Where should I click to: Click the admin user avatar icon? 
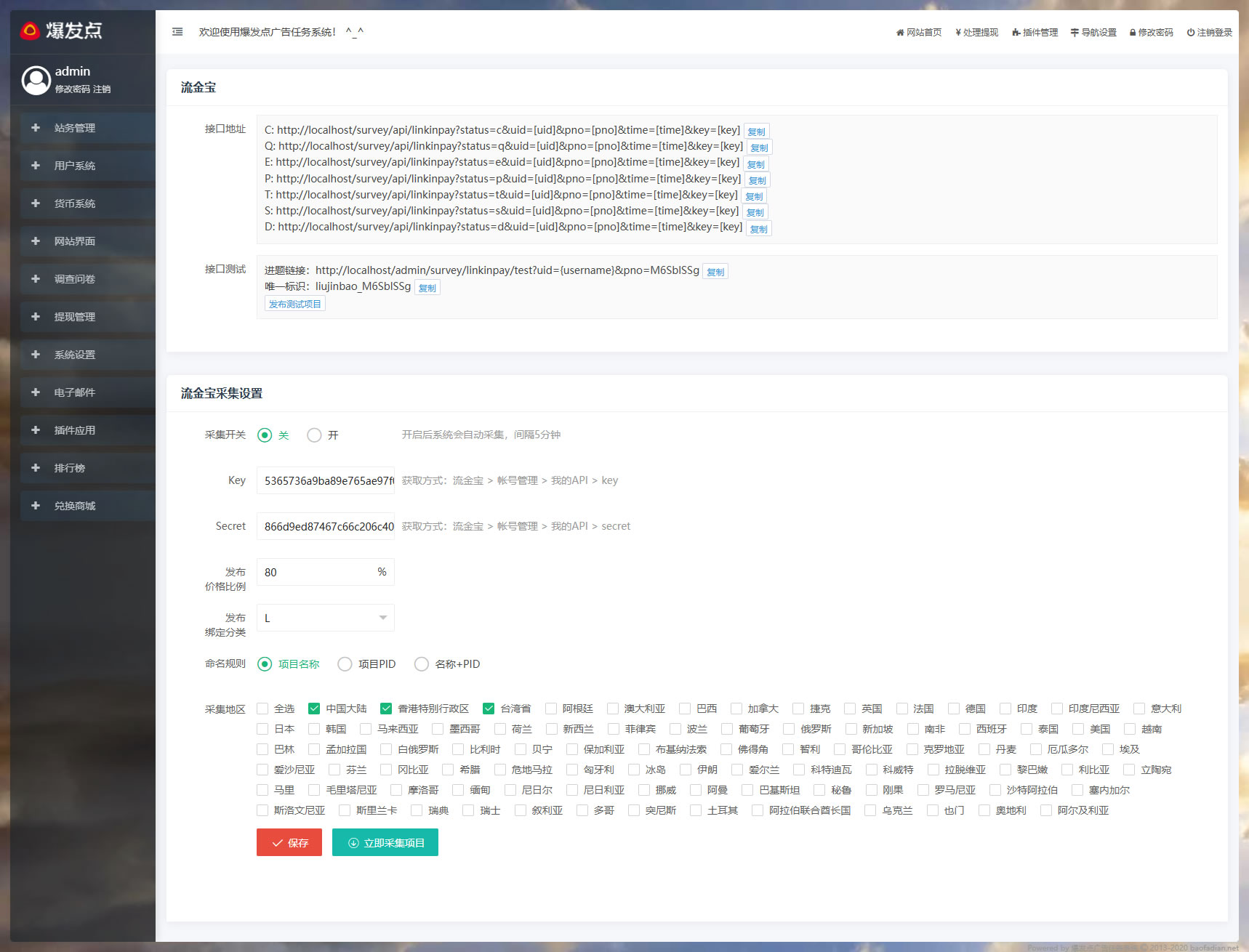coord(36,80)
